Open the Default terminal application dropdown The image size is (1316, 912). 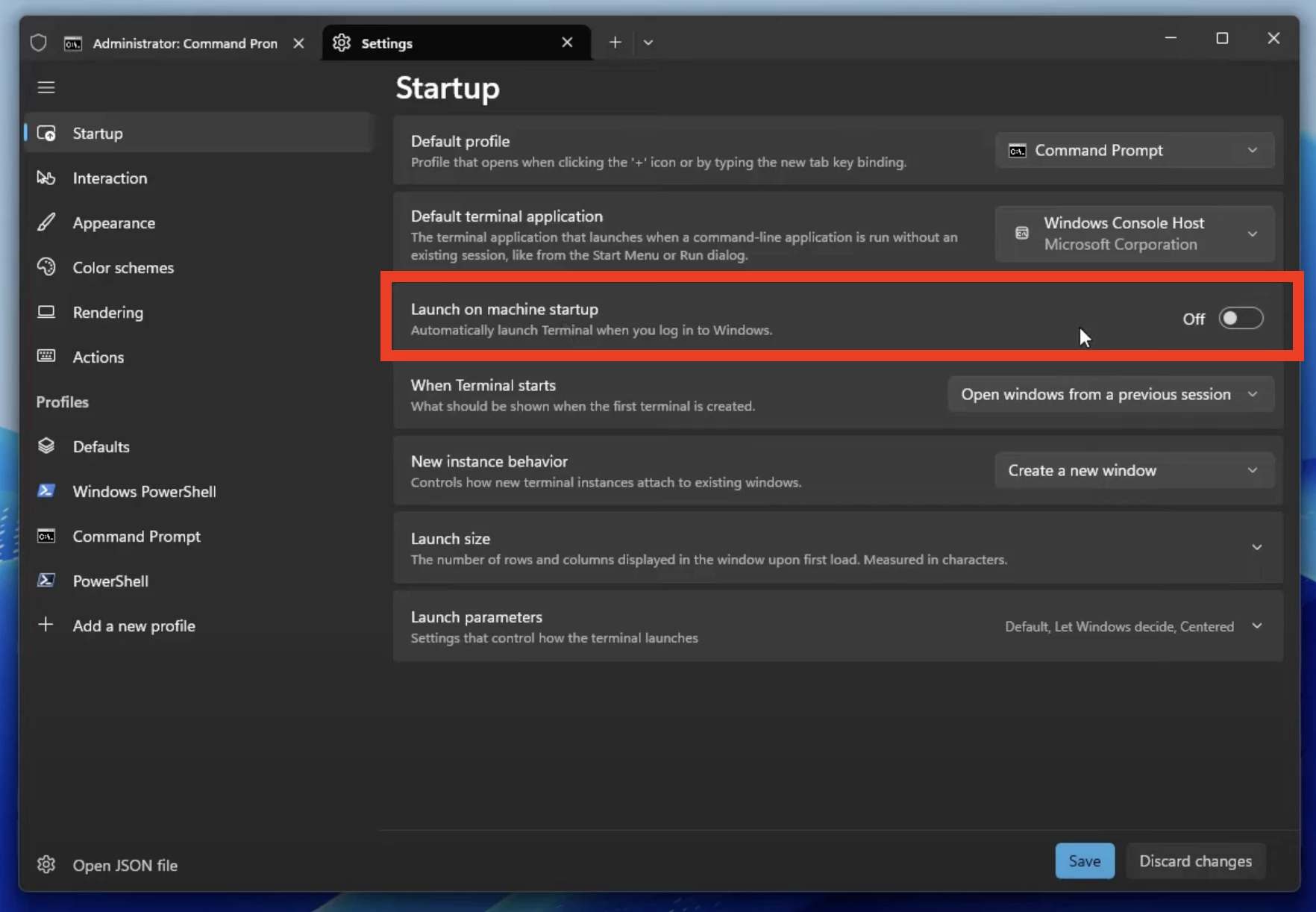pos(1134,234)
